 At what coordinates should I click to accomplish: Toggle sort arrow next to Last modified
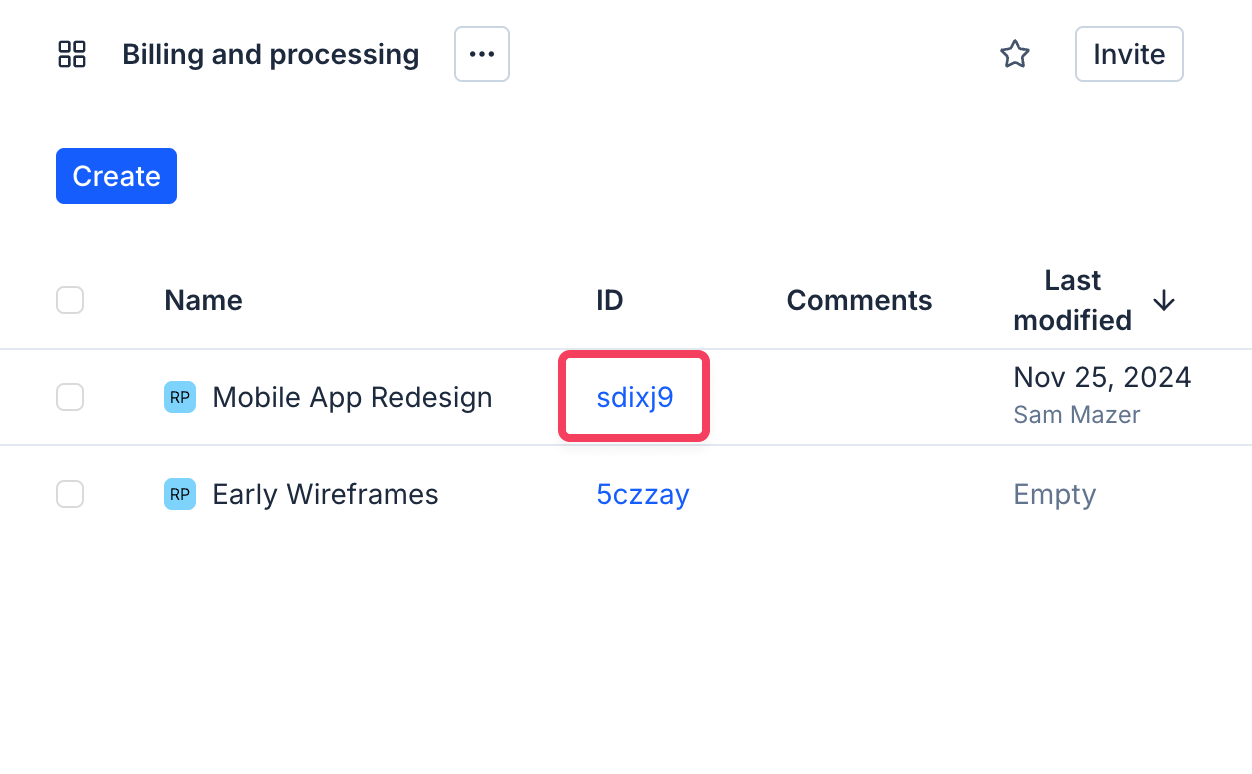tap(1163, 300)
